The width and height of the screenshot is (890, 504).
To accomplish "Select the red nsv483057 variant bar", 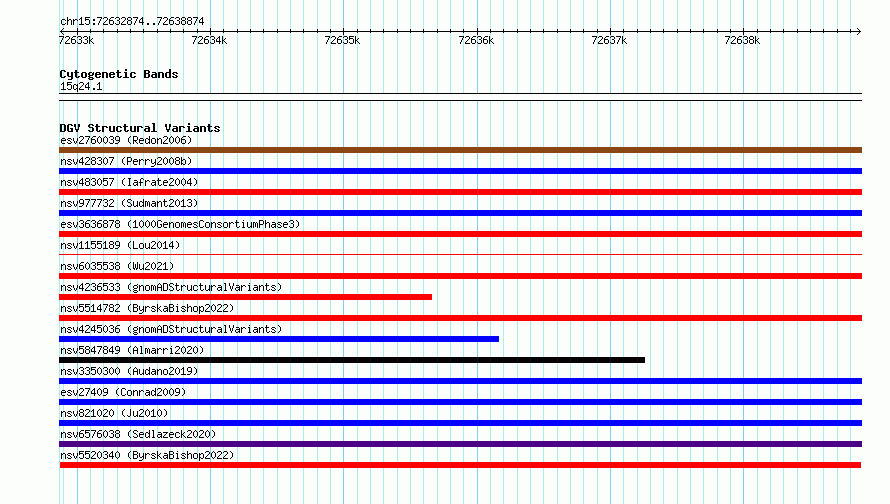I will coord(460,192).
